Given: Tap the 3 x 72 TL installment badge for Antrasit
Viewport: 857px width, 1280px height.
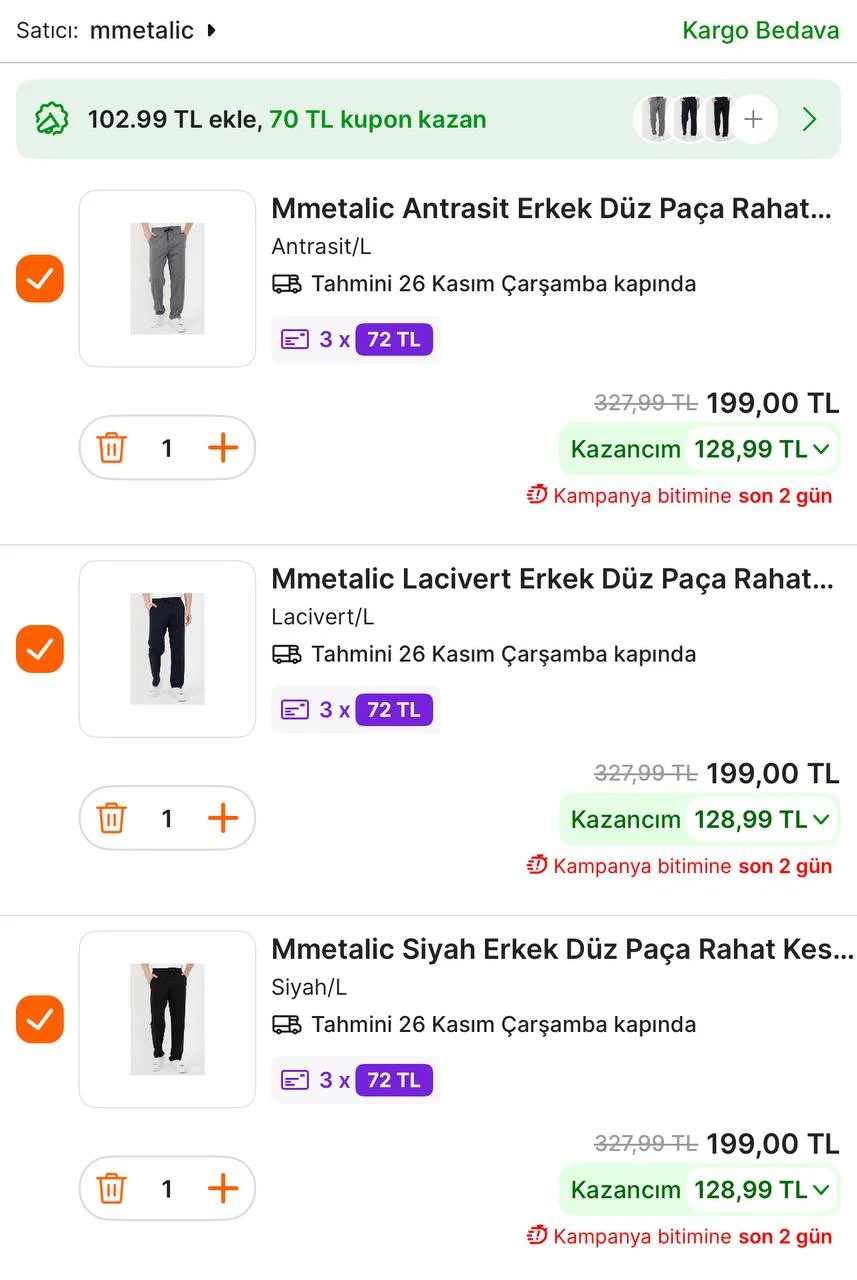Looking at the screenshot, I should tap(356, 340).
